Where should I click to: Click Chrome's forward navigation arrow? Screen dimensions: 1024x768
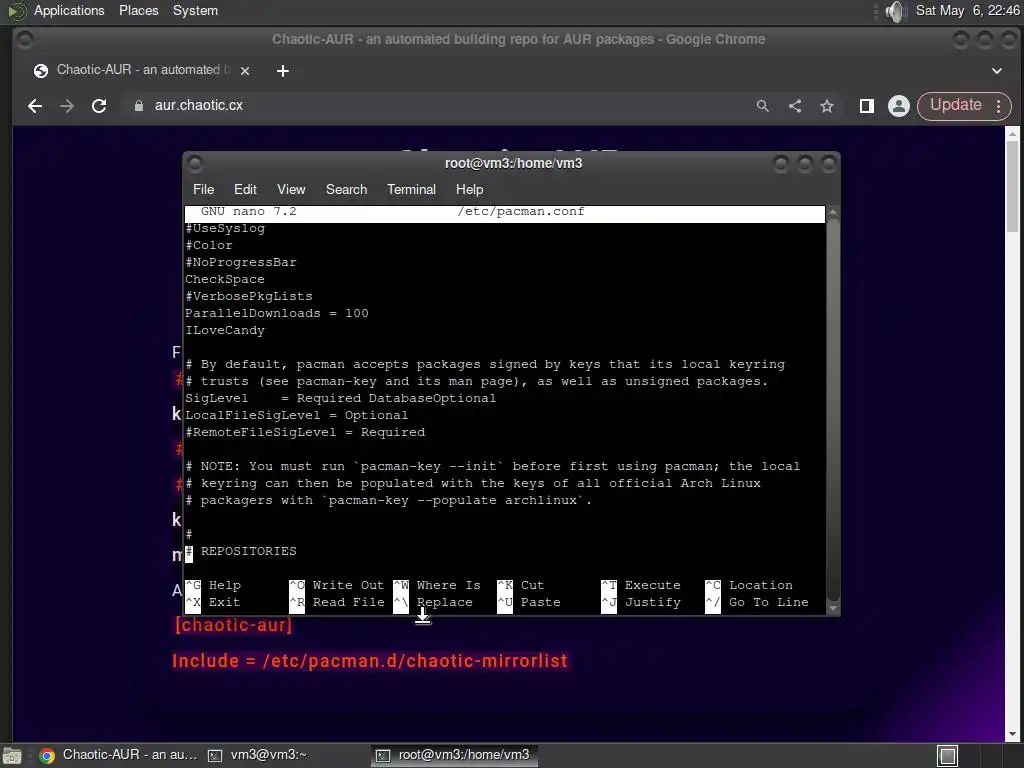[x=67, y=106]
